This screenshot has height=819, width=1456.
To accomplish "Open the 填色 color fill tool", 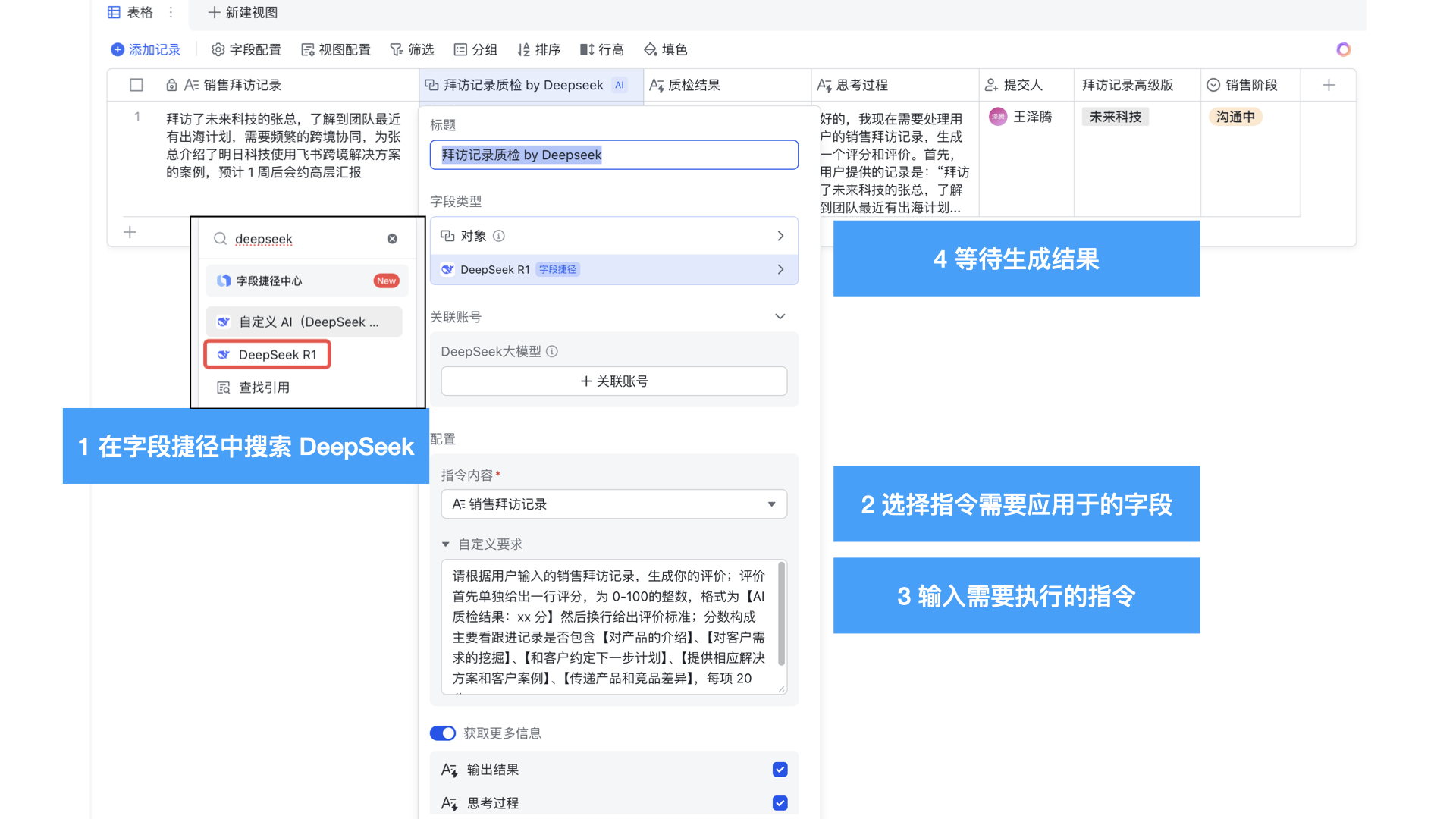I will click(x=666, y=49).
